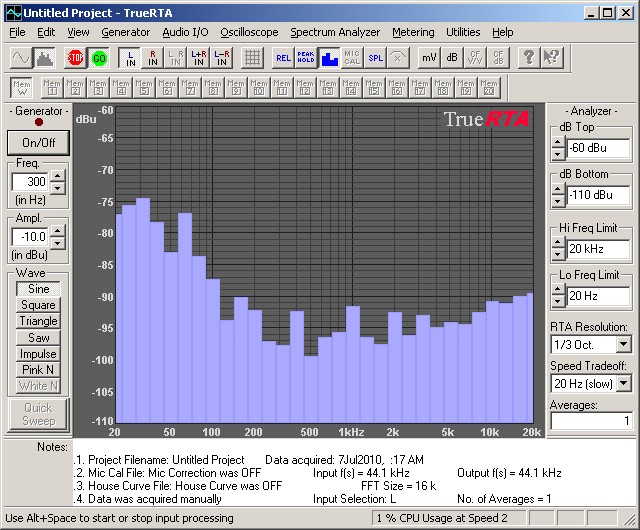The height and width of the screenshot is (530, 640).
Task: Select the L IN left input icon
Action: 128,57
